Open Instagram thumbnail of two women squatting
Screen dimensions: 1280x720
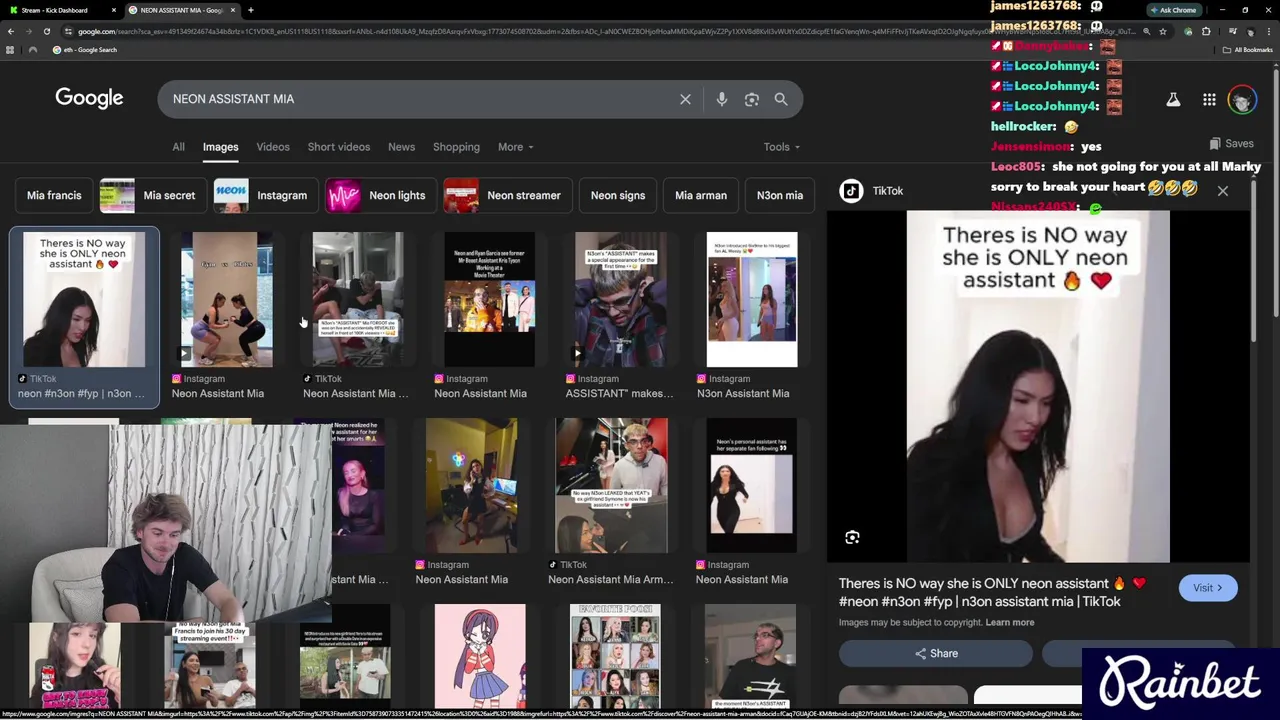[x=226, y=300]
